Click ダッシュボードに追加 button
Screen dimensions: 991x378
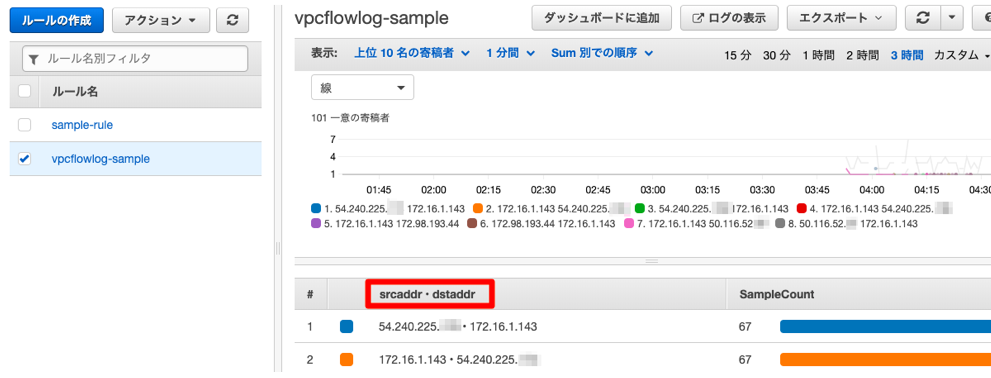602,18
